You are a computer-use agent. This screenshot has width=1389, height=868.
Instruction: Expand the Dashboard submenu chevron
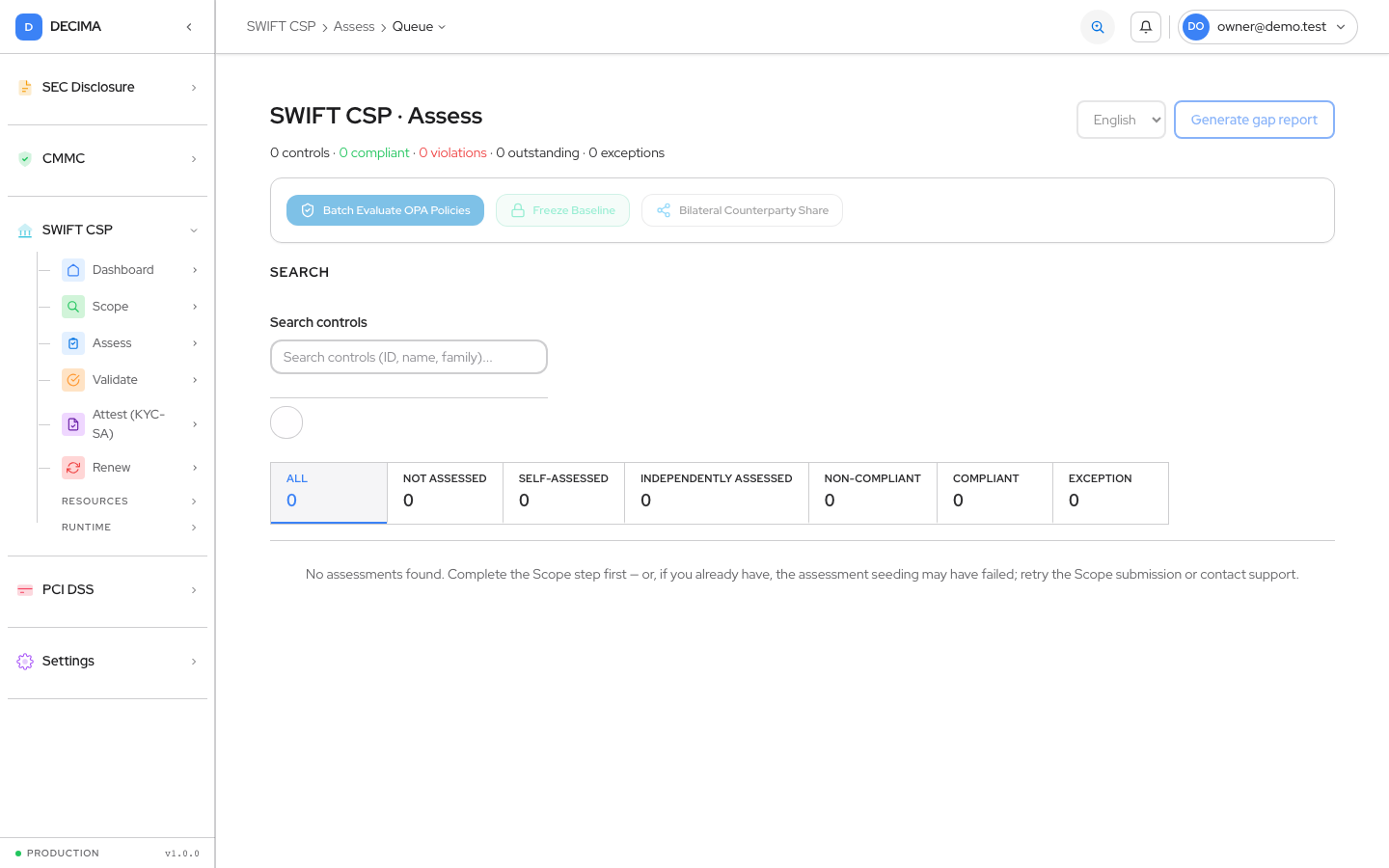tap(195, 270)
